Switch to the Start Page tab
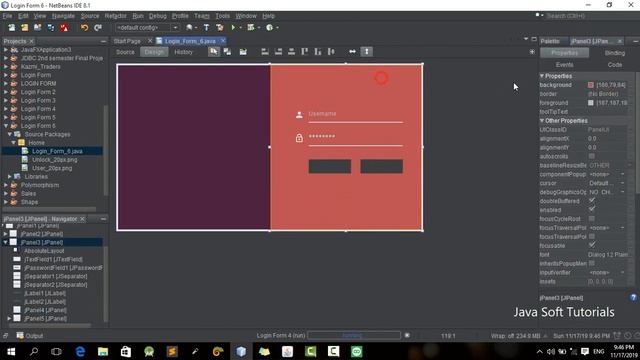Viewport: 640px width, 360px height. (127, 41)
